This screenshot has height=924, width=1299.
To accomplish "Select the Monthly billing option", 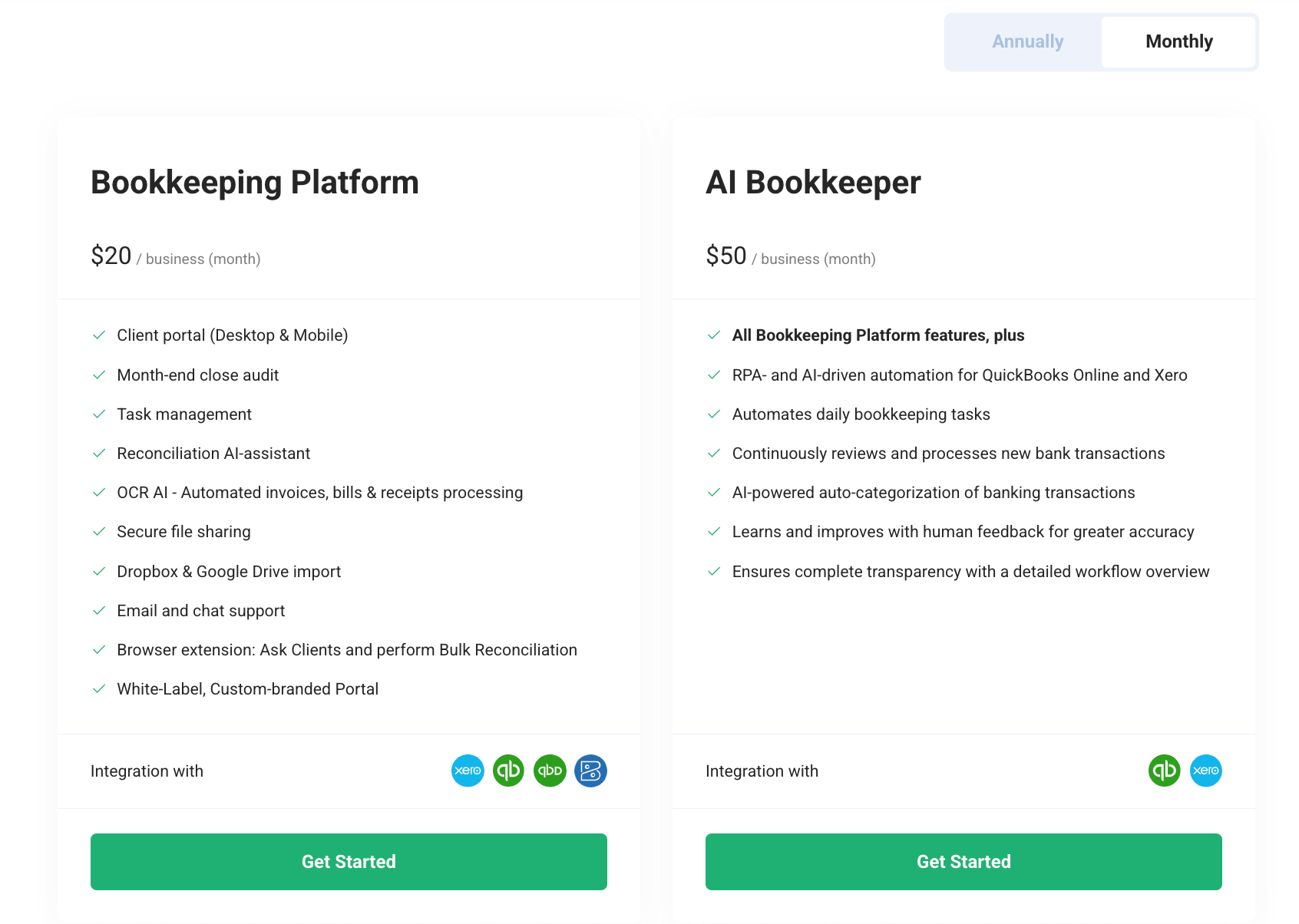I will (x=1178, y=41).
